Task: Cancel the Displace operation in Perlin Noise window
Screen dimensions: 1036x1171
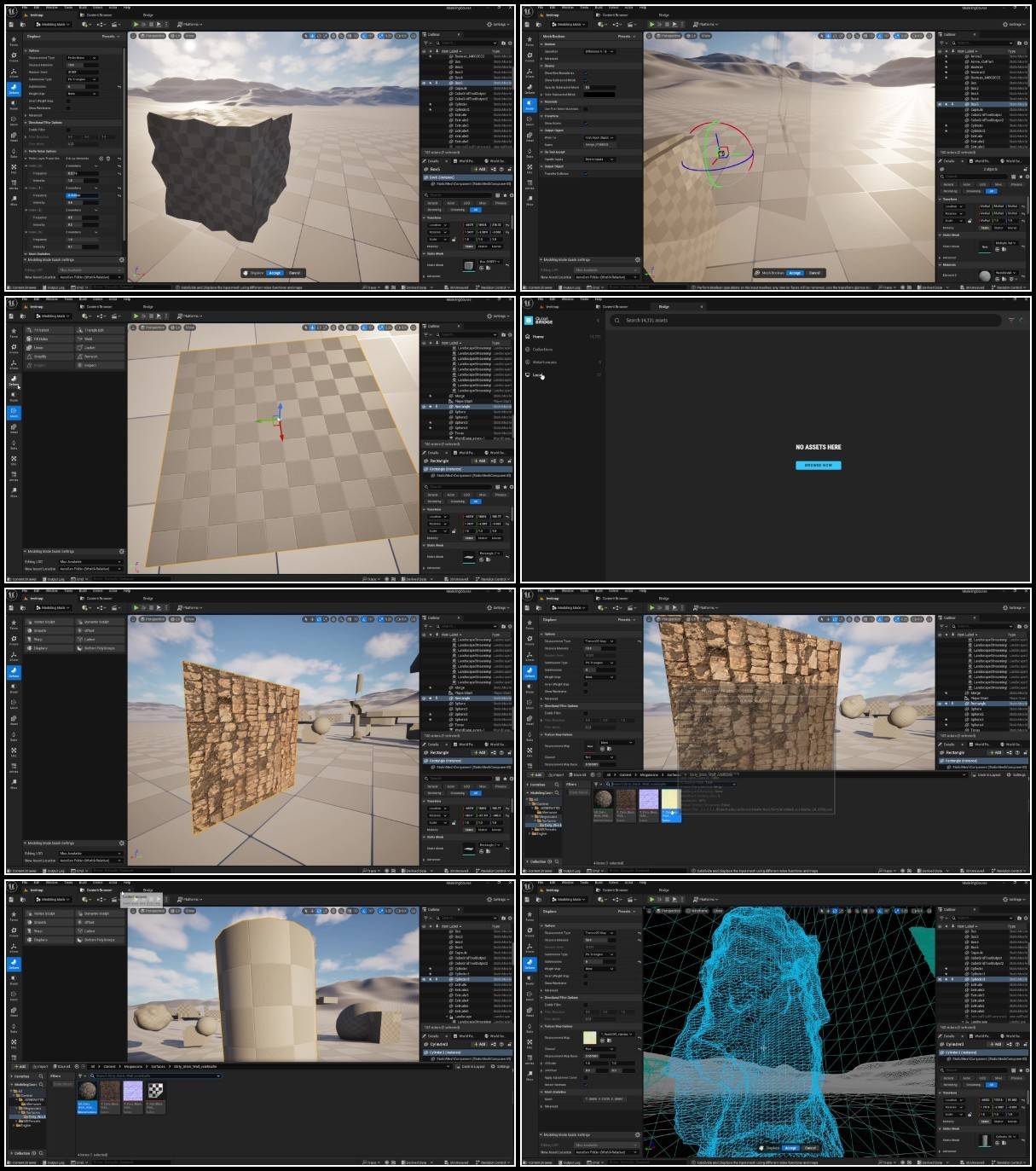Action: tap(294, 273)
